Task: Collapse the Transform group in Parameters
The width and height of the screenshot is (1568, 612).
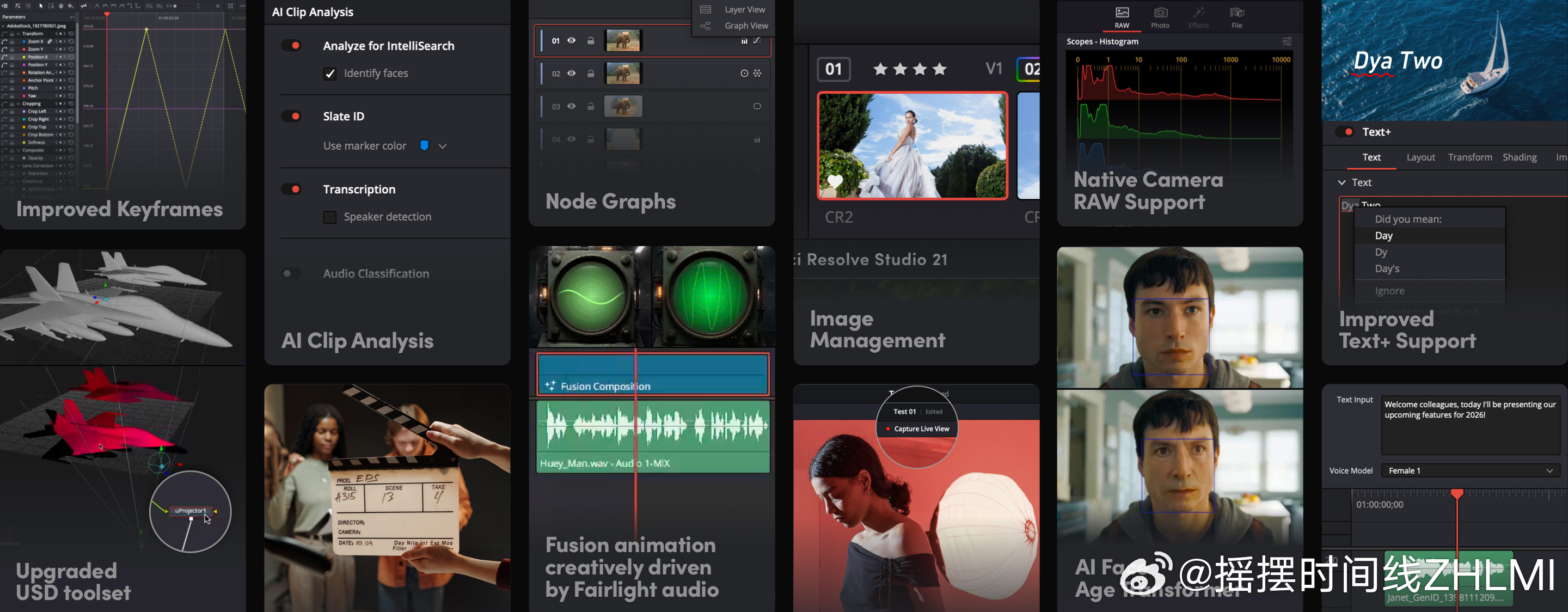Action: coord(19,34)
